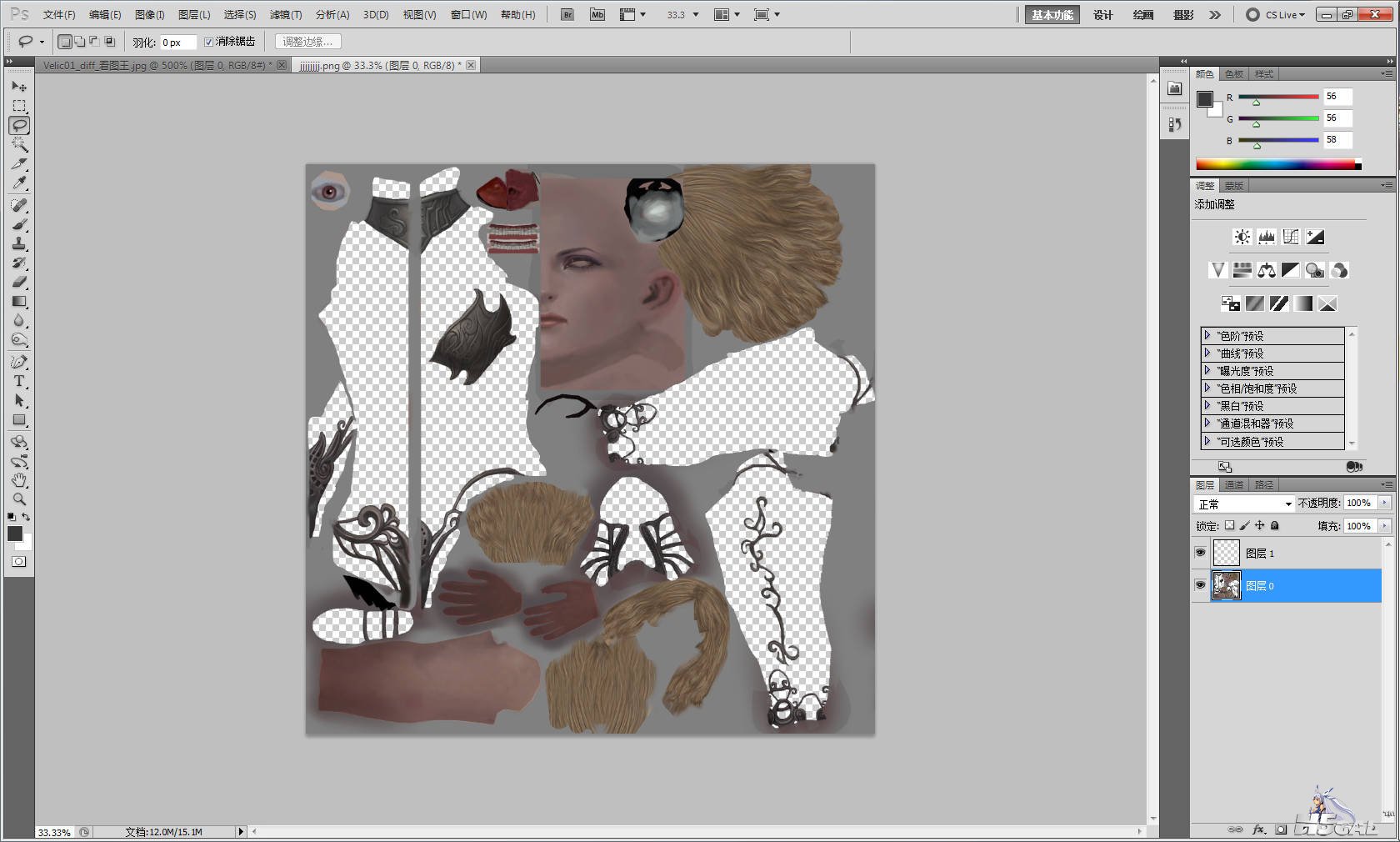The image size is (1400, 842).
Task: Select the 基本功能 workspace button
Action: coord(1052,14)
